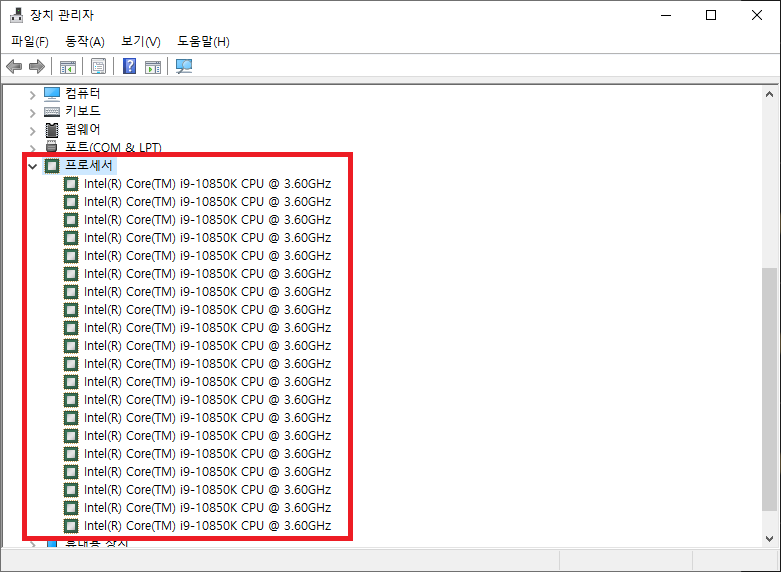
Task: Select the 프로세서 tree label
Action: (89, 165)
